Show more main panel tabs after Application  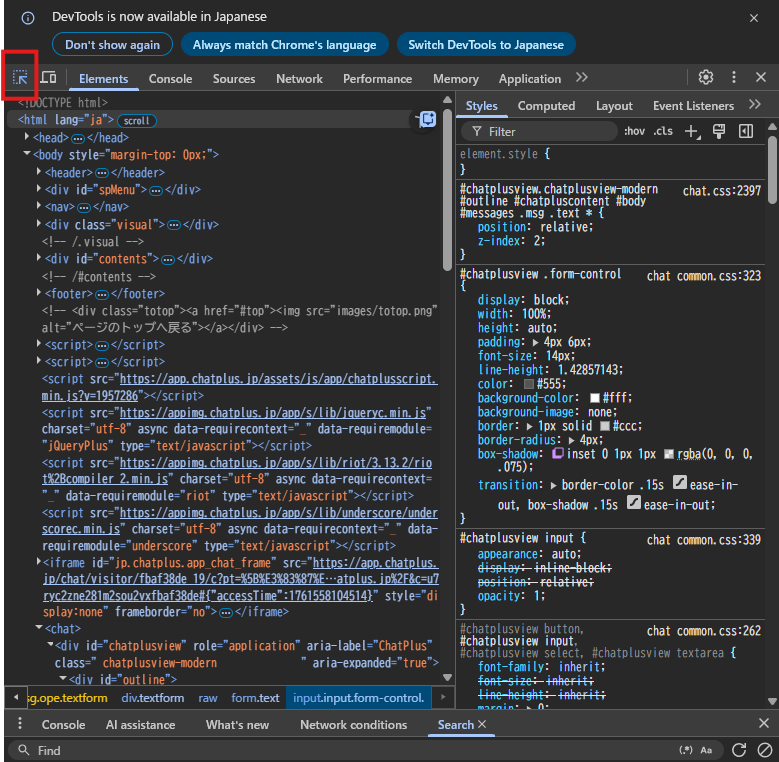[x=582, y=78]
